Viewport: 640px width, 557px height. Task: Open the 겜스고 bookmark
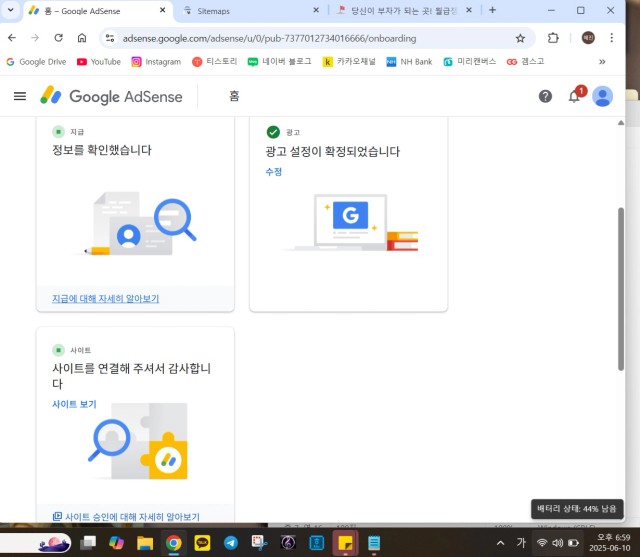(526, 62)
